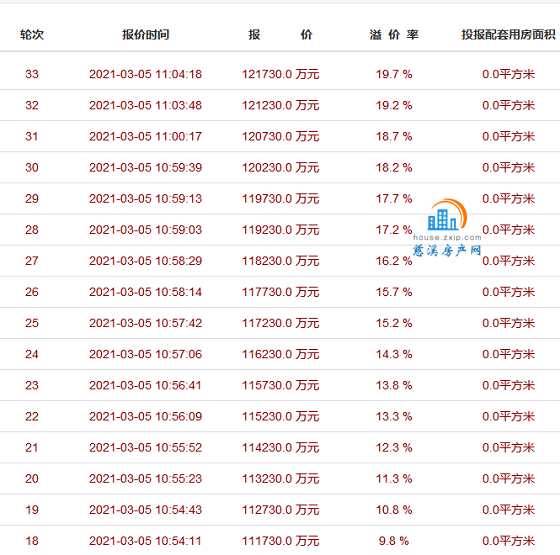Viewport: 560px width, 555px height.
Task: Click premium rate 18.7 %
Action: (x=394, y=136)
